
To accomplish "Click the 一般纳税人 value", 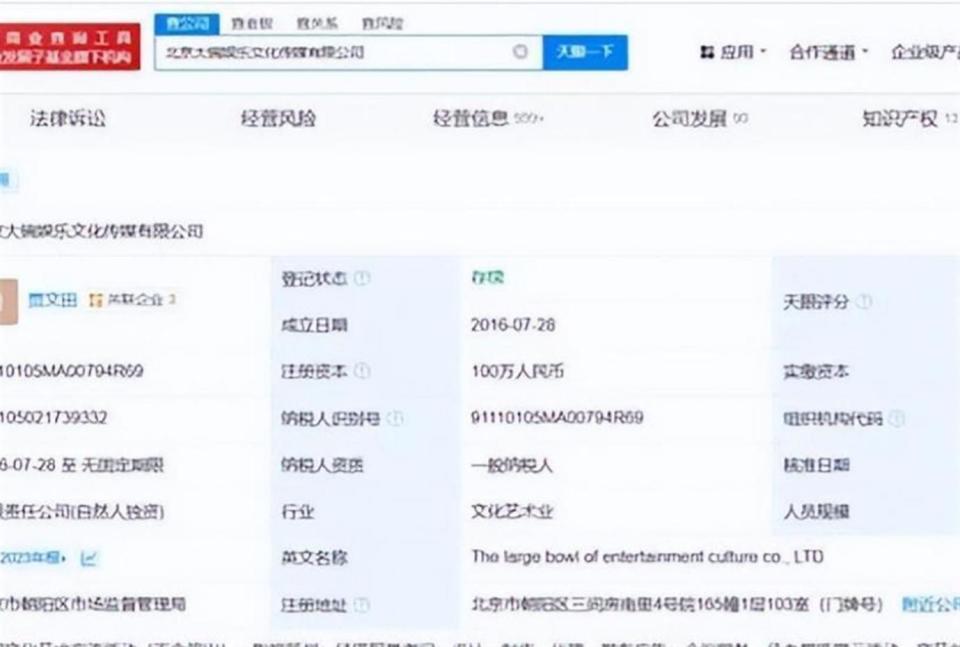I will coord(511,465).
